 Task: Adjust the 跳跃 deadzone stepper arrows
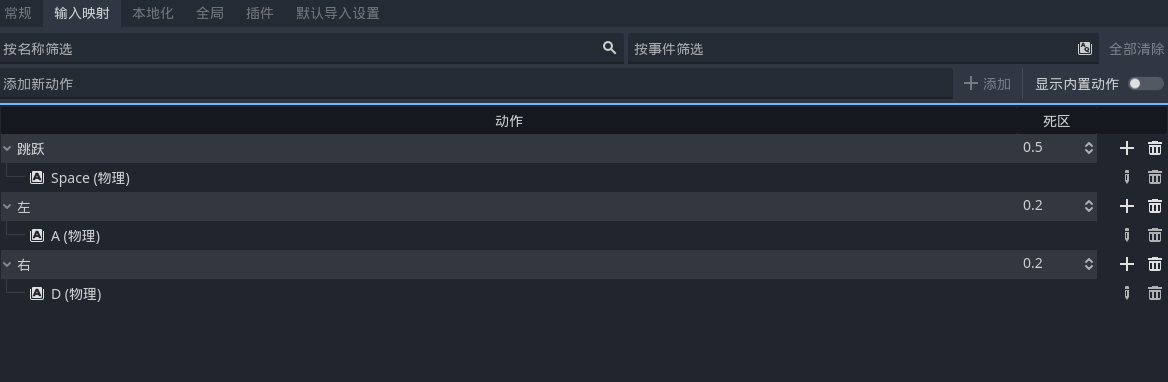[1088, 148]
